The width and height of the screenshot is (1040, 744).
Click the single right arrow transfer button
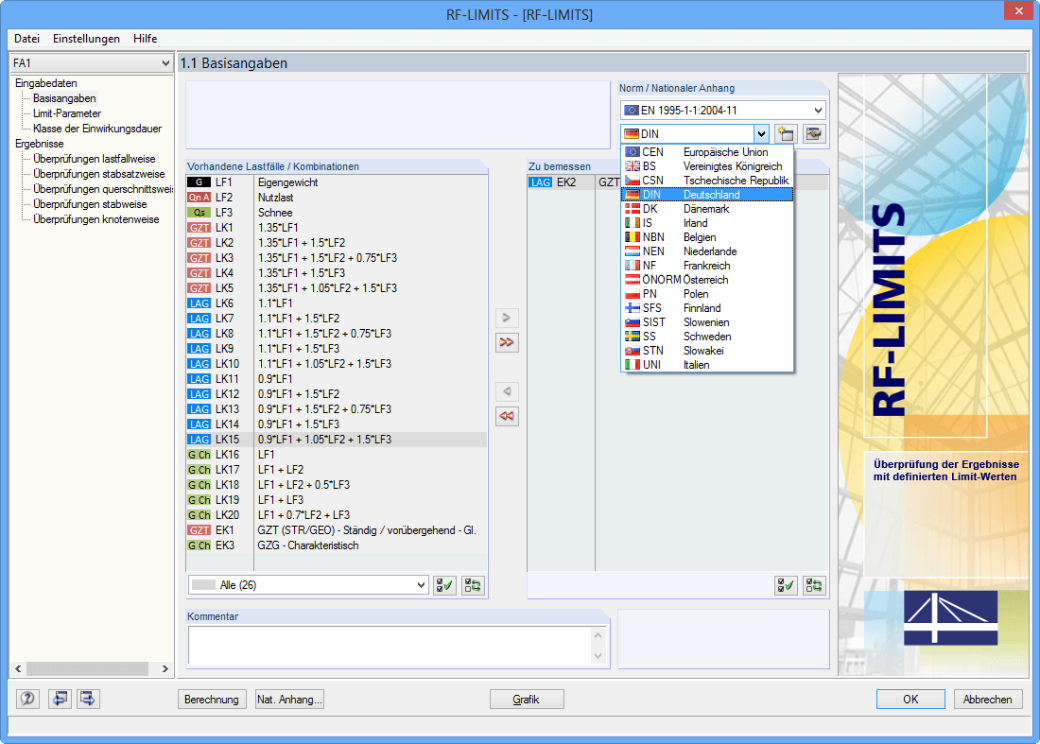point(507,318)
